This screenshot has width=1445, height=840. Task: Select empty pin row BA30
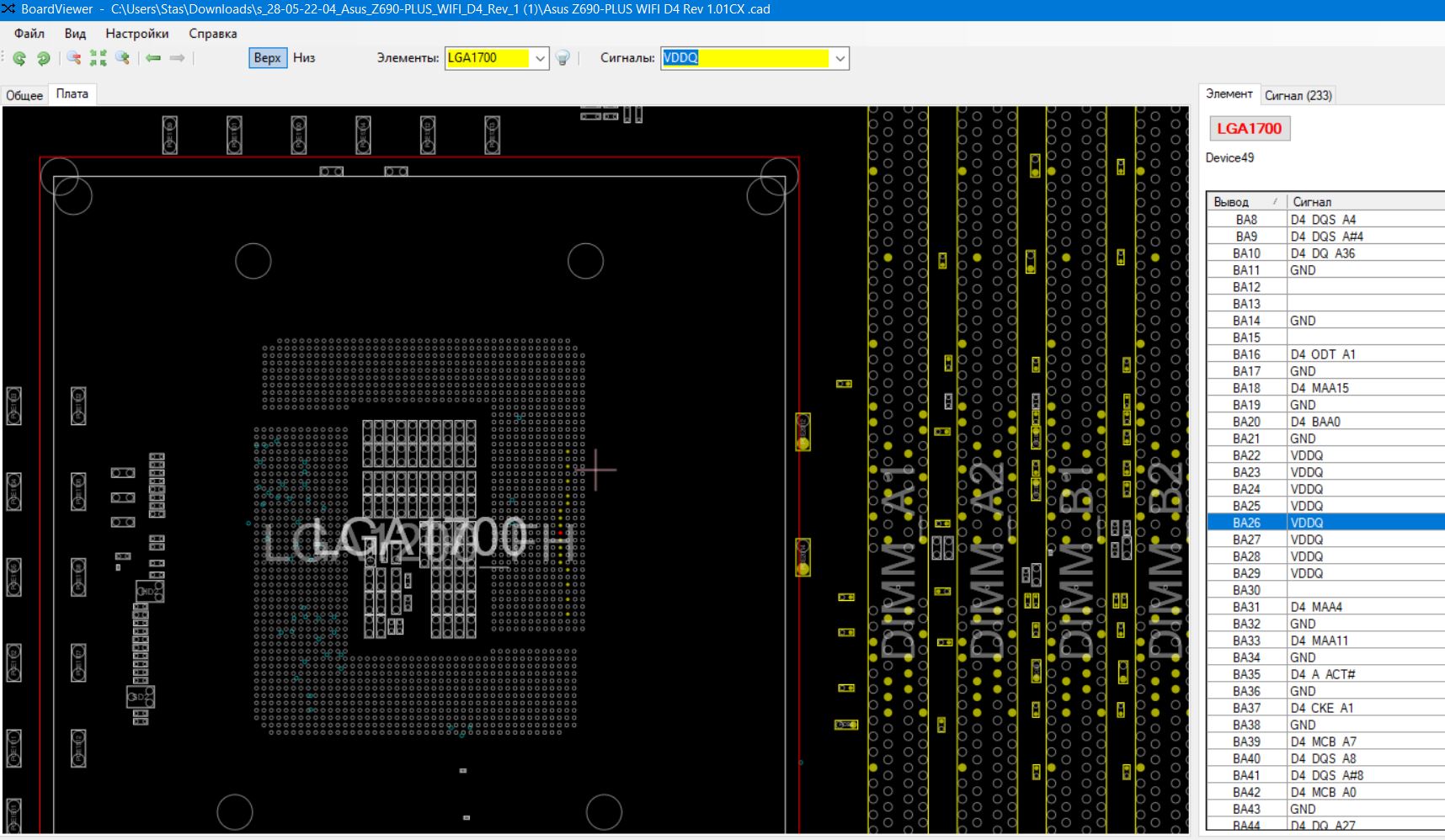tap(1326, 590)
